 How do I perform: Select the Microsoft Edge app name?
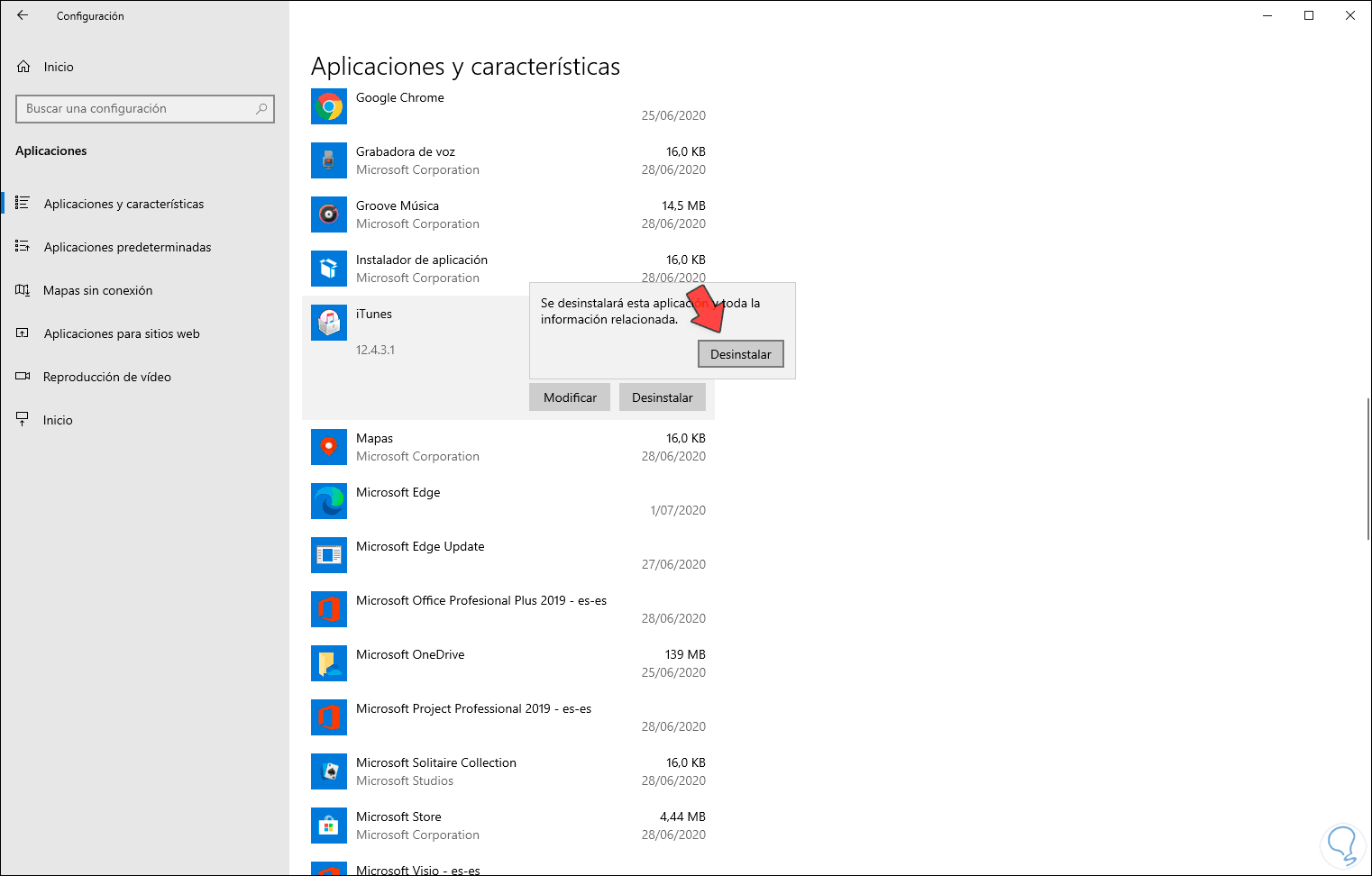tap(398, 493)
